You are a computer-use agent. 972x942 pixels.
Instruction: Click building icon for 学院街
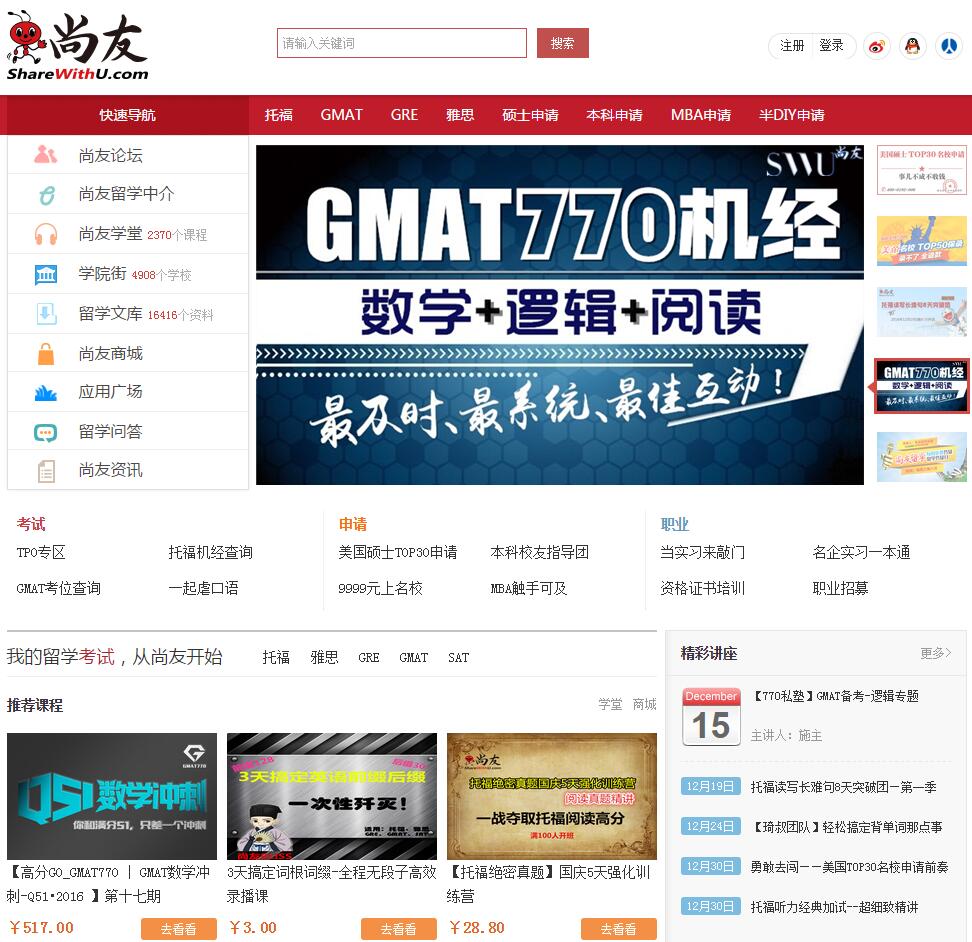coord(45,274)
